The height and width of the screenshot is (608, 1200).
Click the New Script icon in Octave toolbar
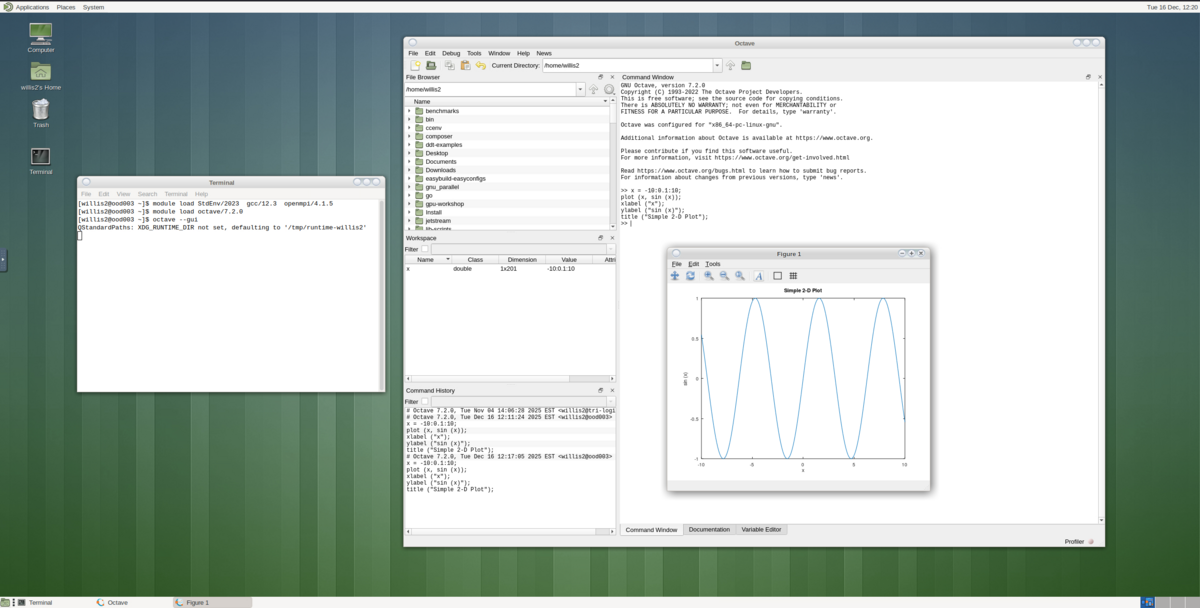tap(416, 65)
